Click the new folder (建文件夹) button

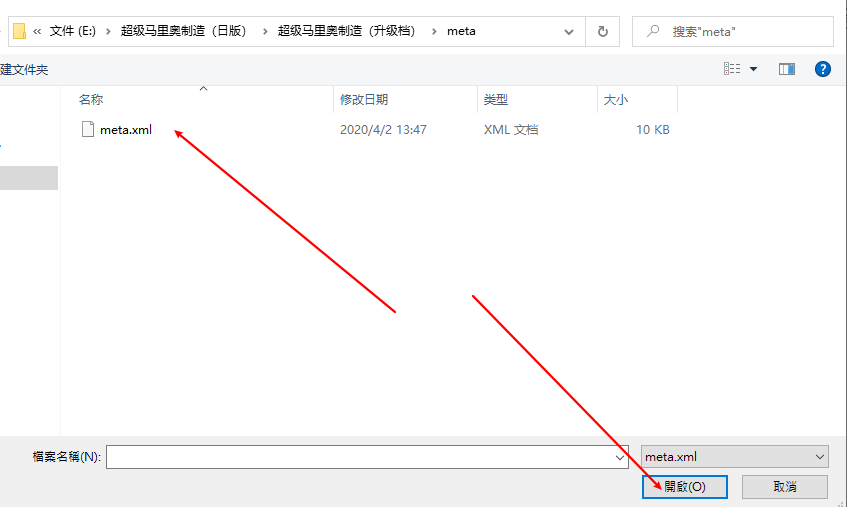(24, 70)
